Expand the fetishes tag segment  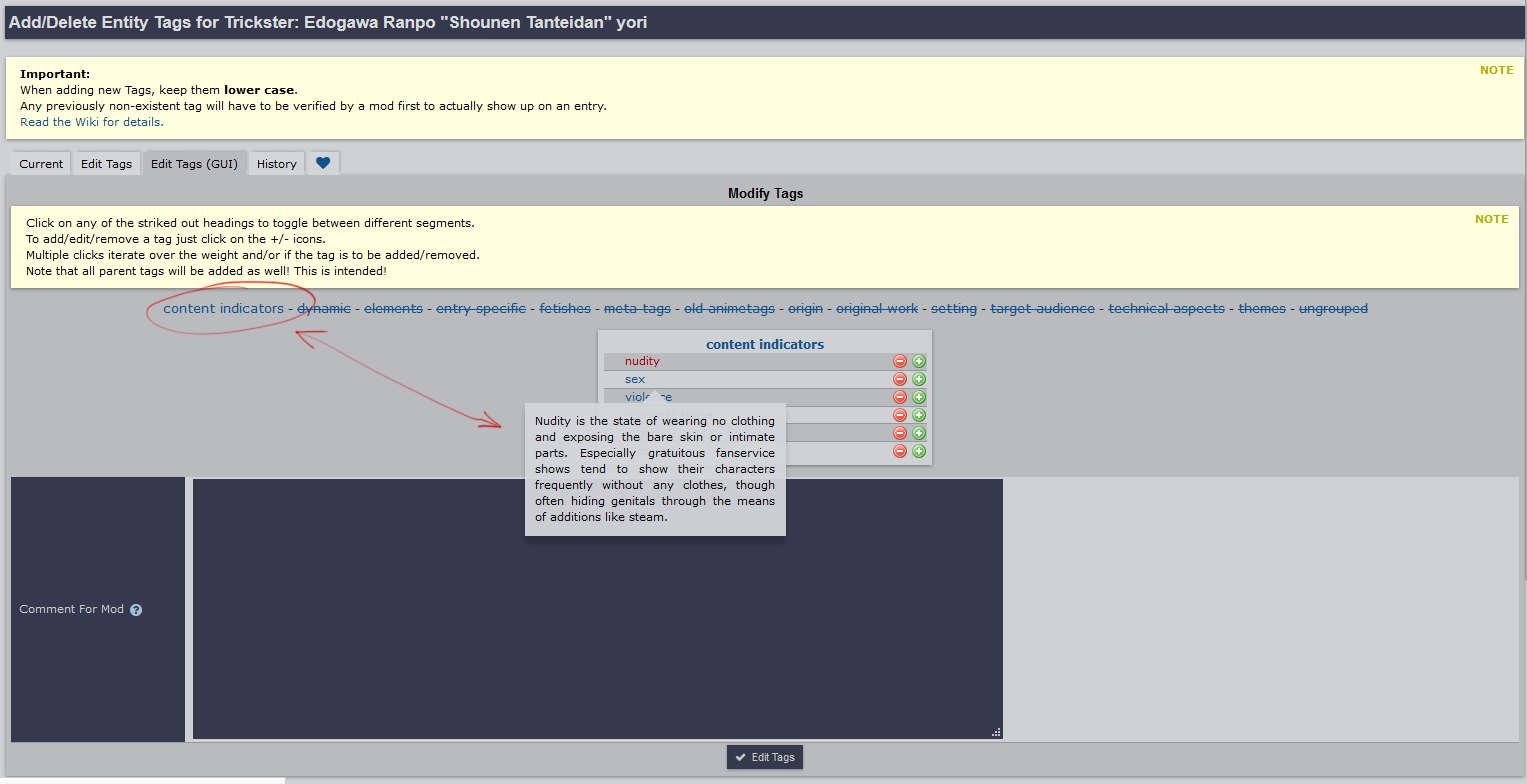(565, 308)
